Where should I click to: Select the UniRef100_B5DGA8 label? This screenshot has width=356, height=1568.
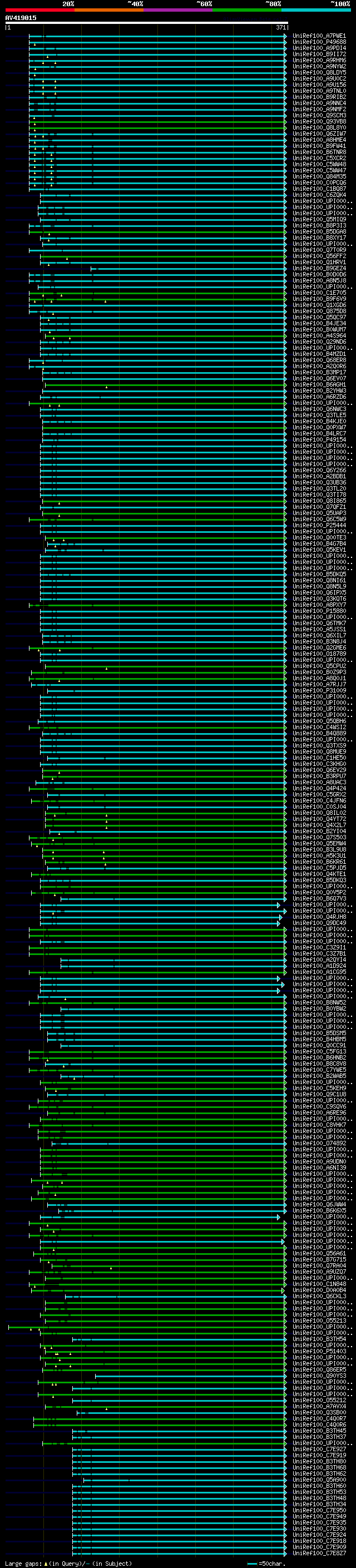click(319, 231)
